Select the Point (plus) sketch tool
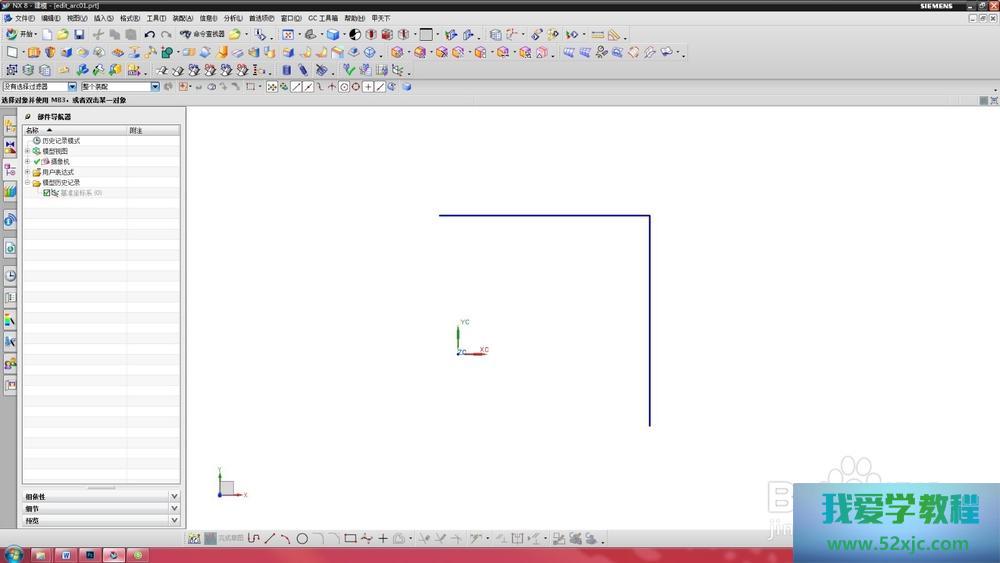Screen dimensions: 1000x563 383,539
